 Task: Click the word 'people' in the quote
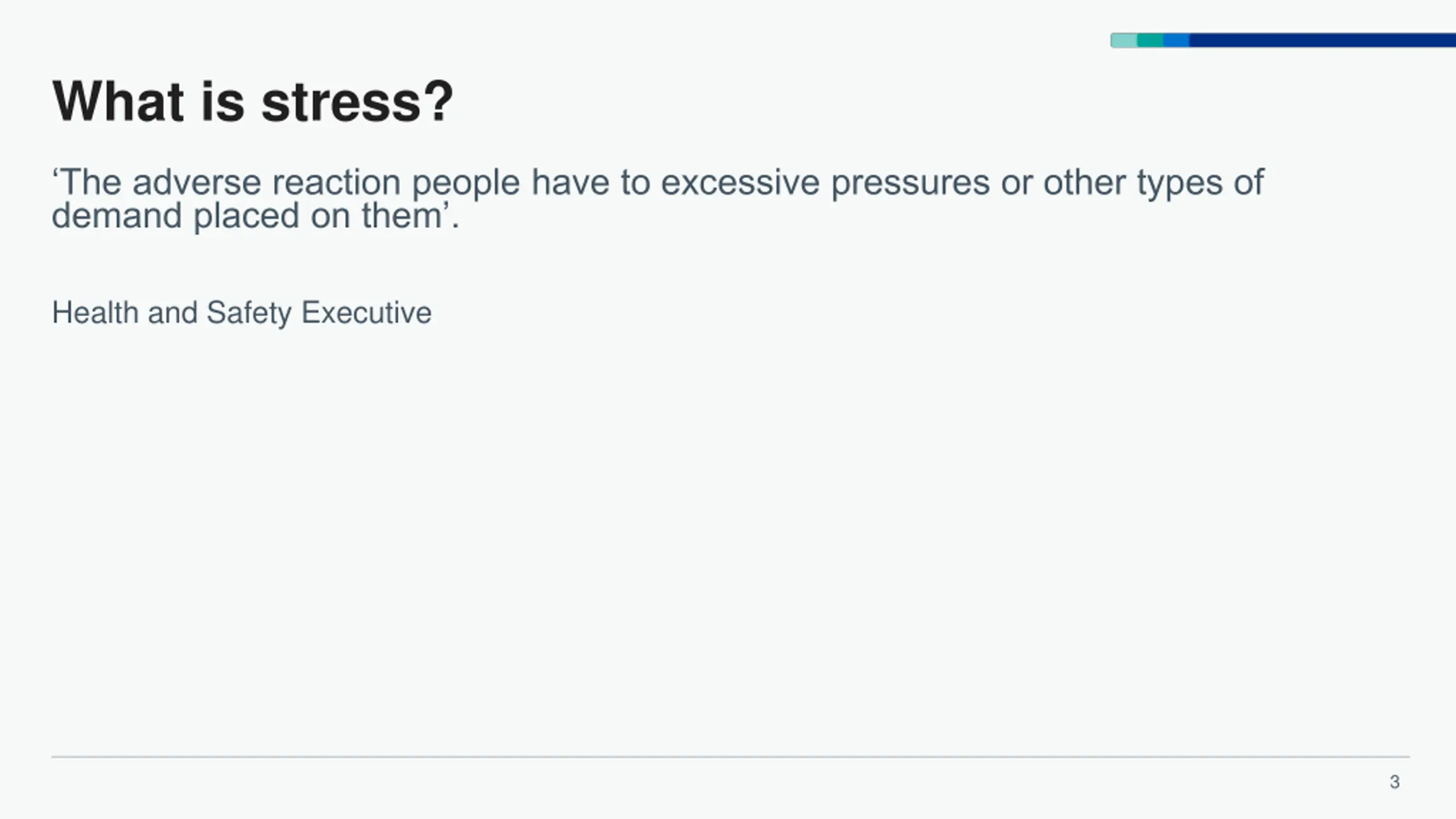coord(466,184)
